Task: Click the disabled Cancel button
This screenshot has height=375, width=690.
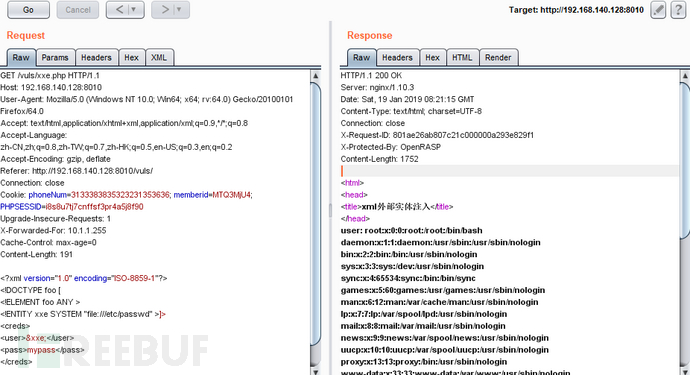Action: [78, 10]
